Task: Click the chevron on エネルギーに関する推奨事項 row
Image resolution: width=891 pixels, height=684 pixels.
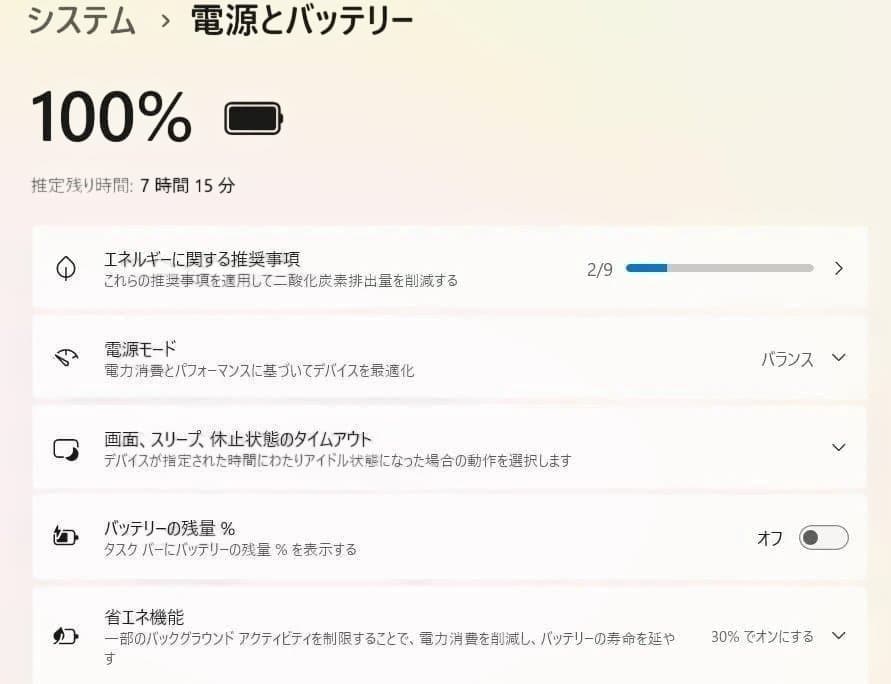Action: 840,268
